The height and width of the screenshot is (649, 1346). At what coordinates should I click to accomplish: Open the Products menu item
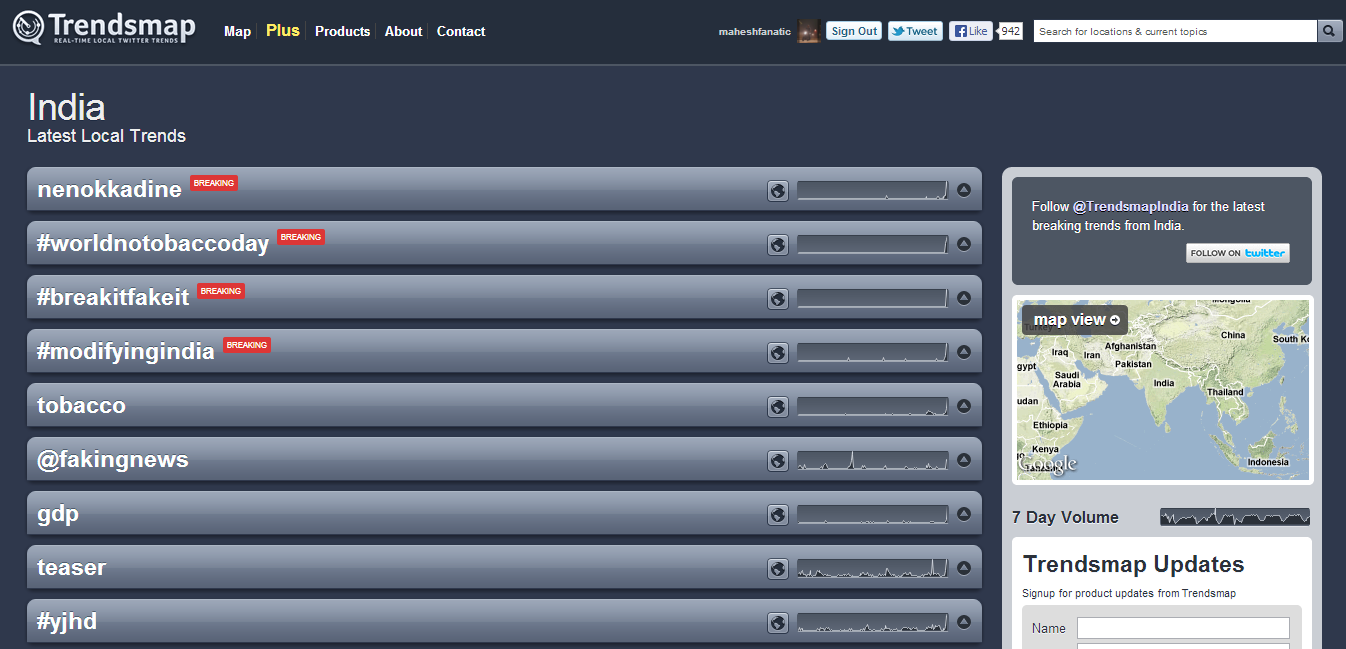[343, 31]
